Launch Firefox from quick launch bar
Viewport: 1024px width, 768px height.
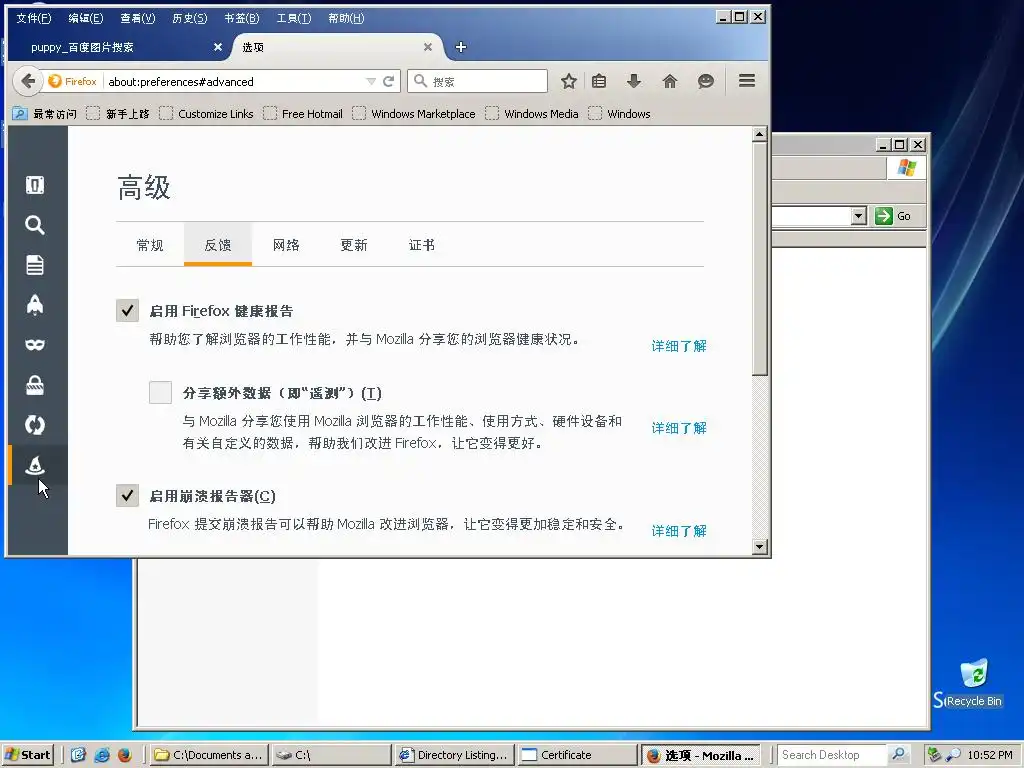tap(125, 755)
